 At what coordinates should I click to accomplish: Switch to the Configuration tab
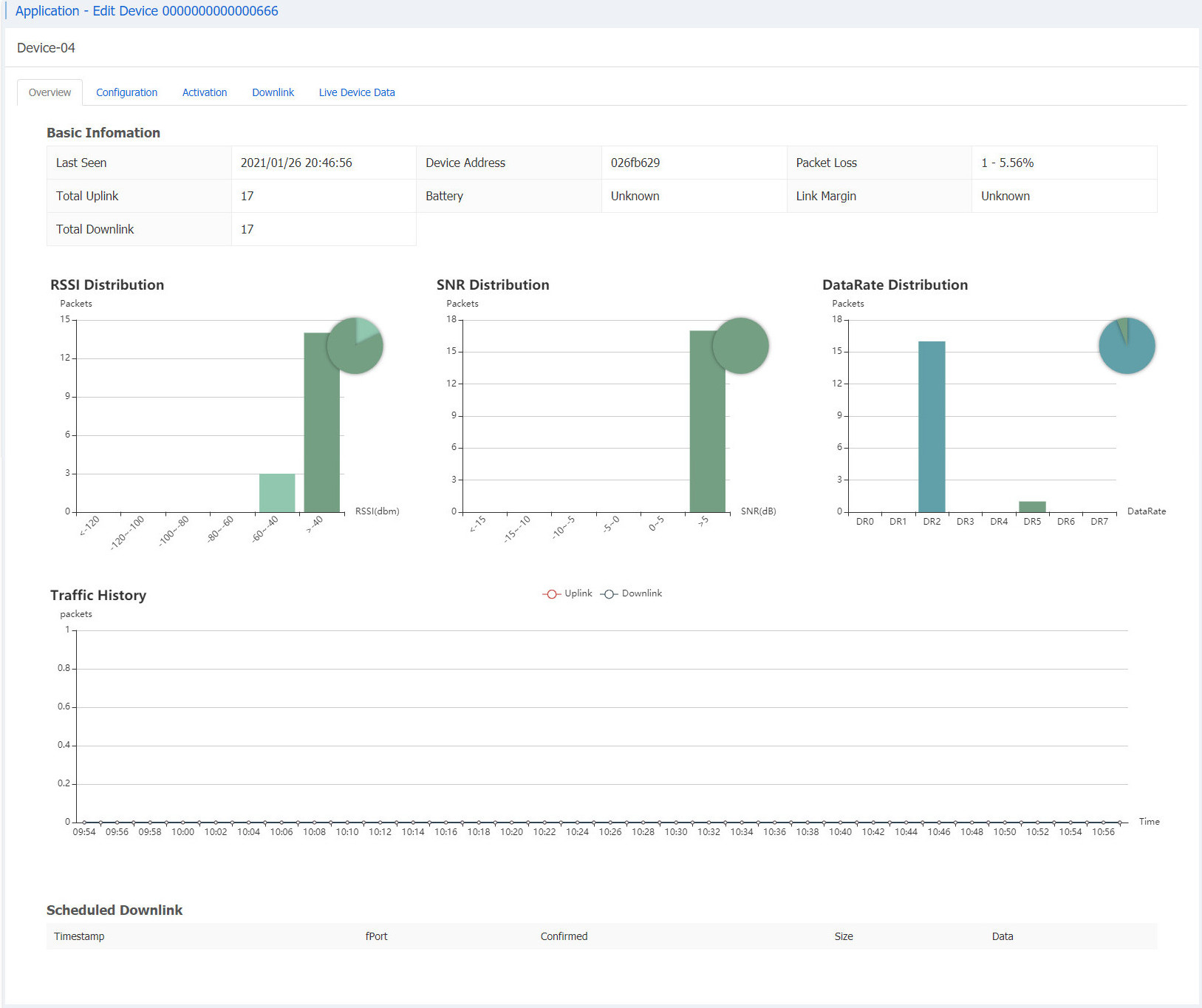pos(126,92)
